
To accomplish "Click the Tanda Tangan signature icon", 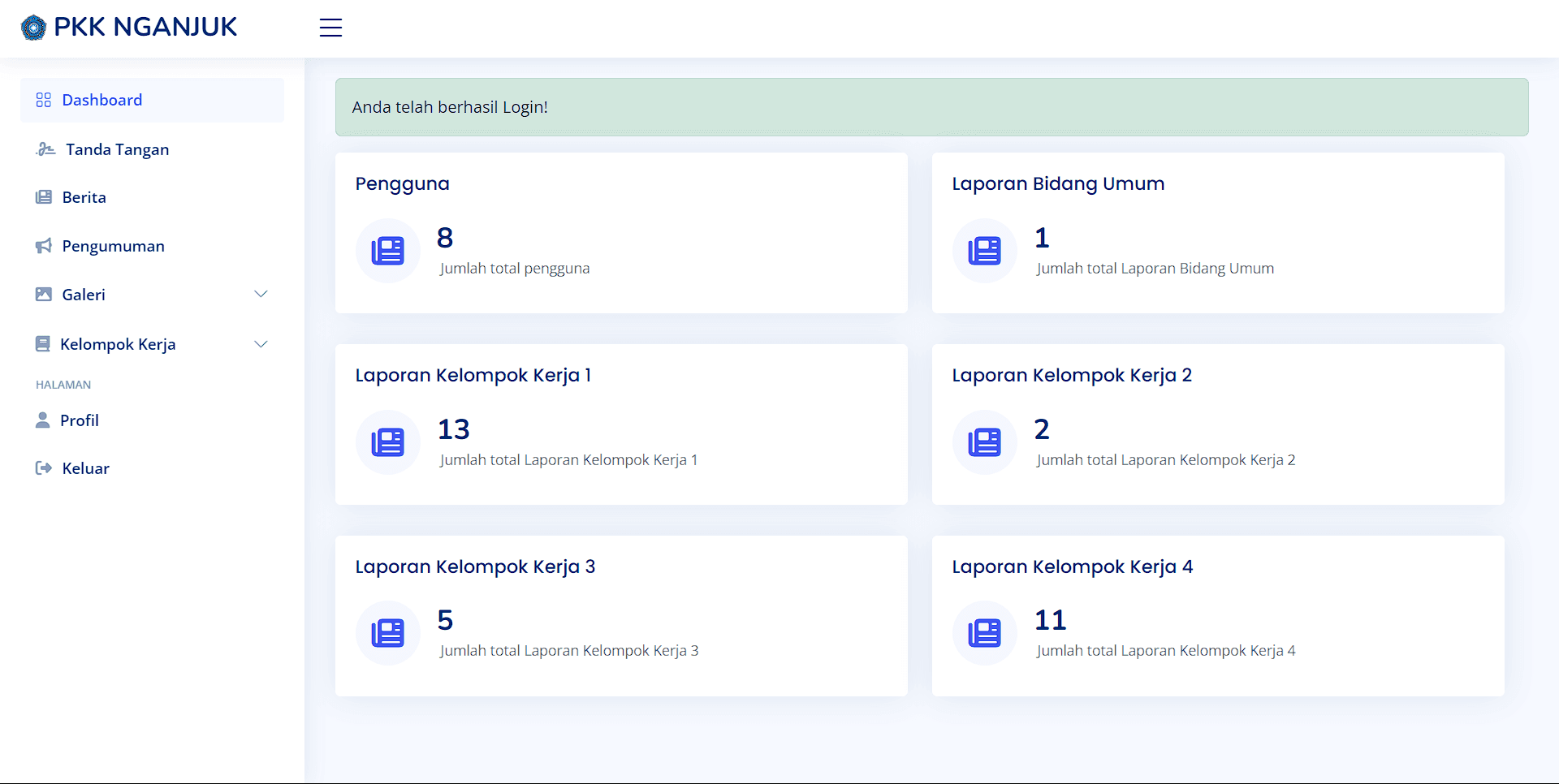I will [x=45, y=149].
